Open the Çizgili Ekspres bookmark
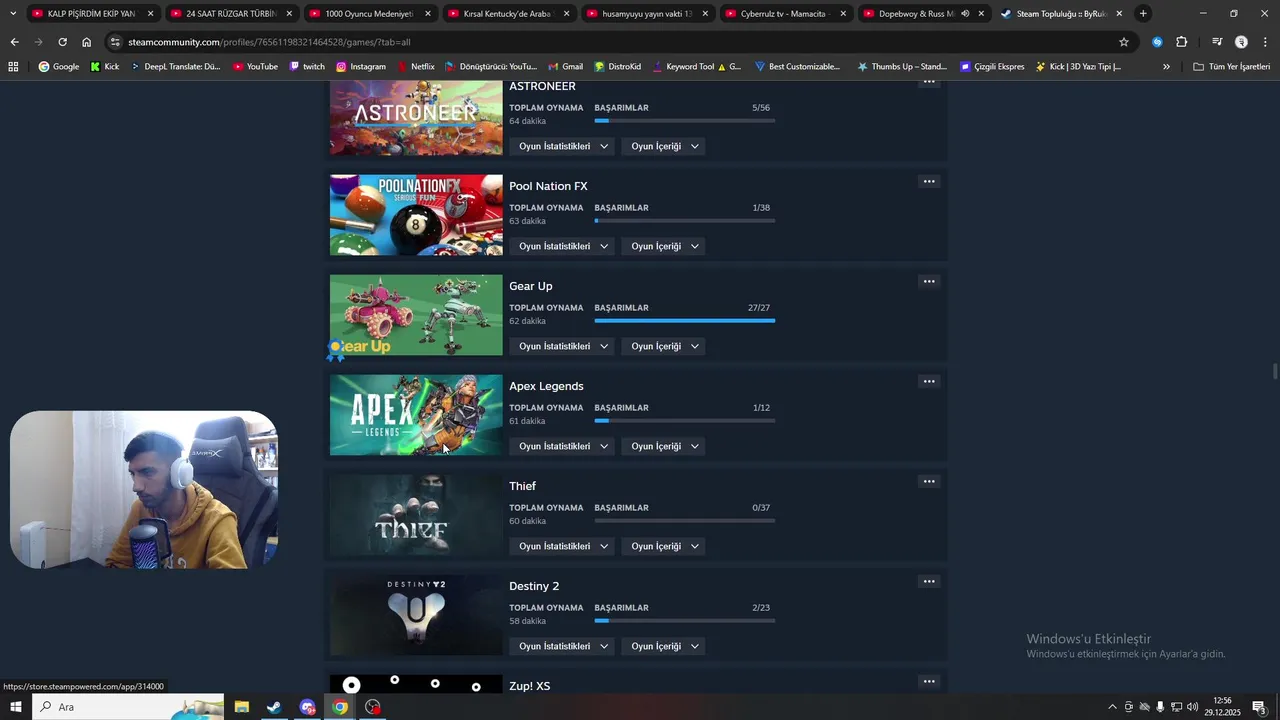 pyautogui.click(x=992, y=67)
